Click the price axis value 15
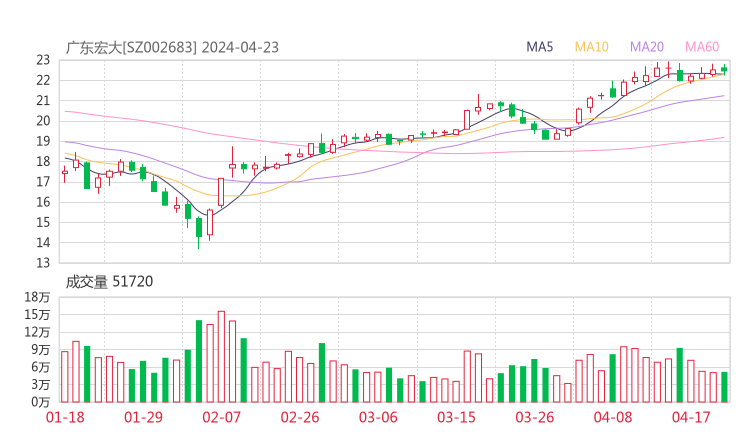Viewport: 740px width, 440px height. pos(43,222)
